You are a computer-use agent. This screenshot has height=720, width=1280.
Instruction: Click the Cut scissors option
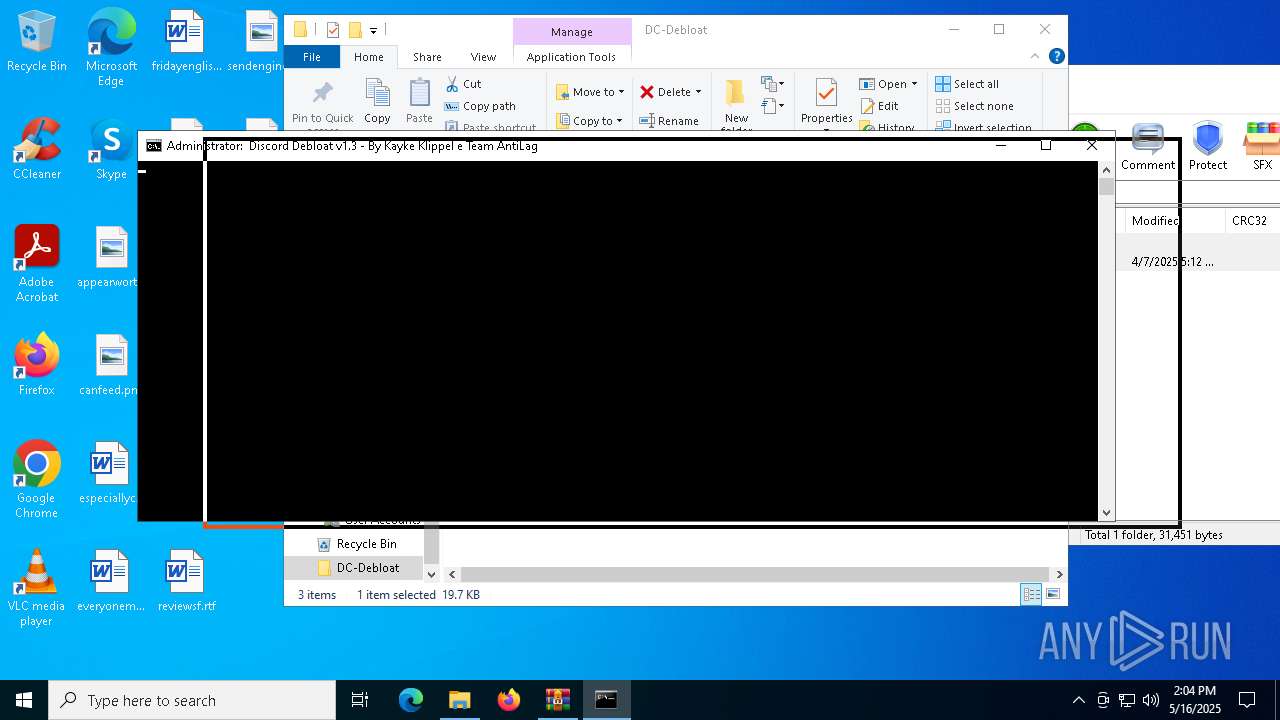[463, 84]
